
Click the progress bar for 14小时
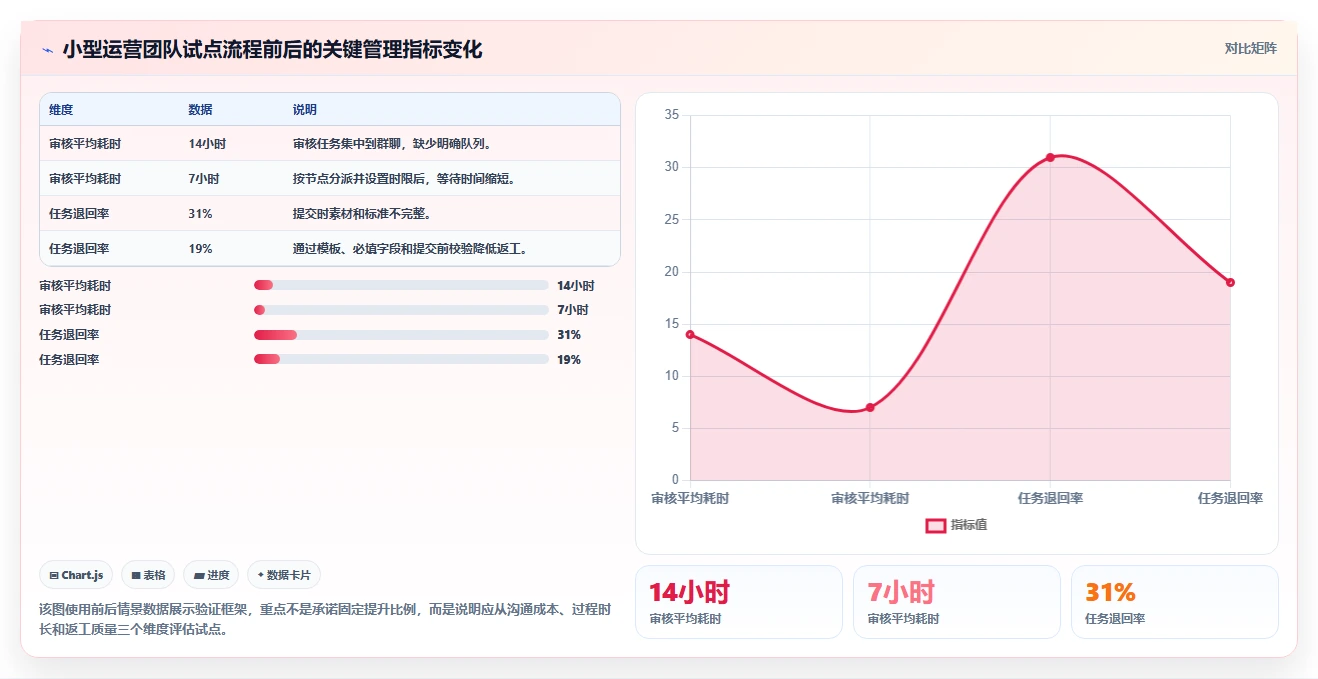click(401, 285)
